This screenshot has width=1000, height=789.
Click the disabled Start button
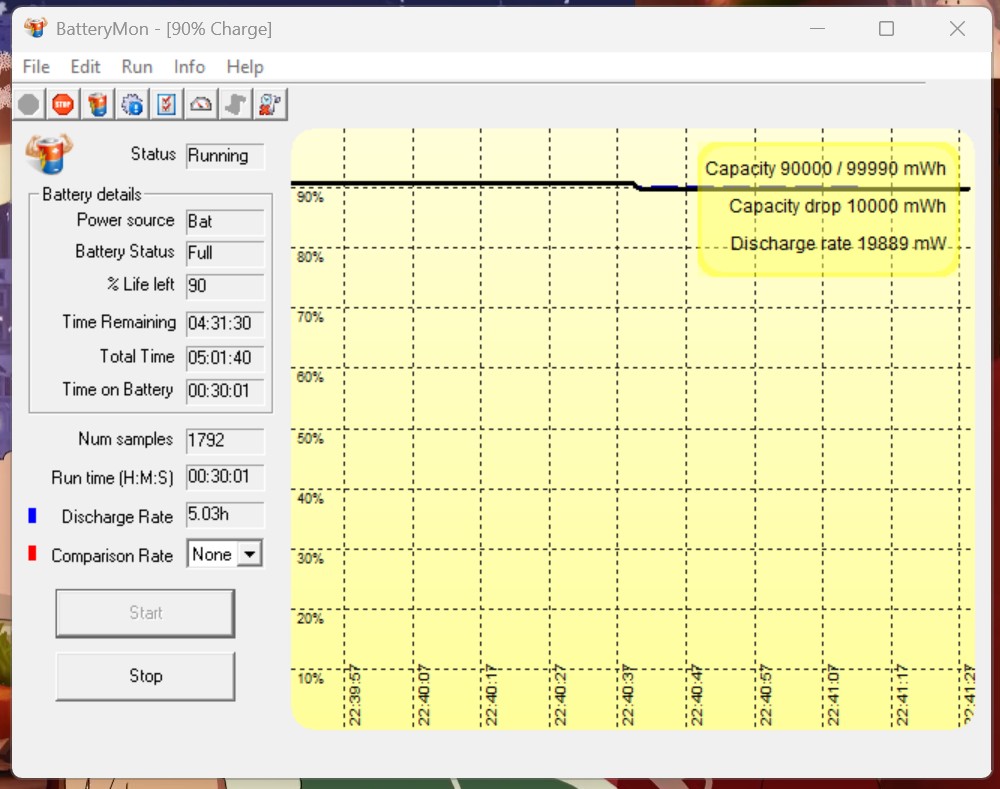click(145, 612)
